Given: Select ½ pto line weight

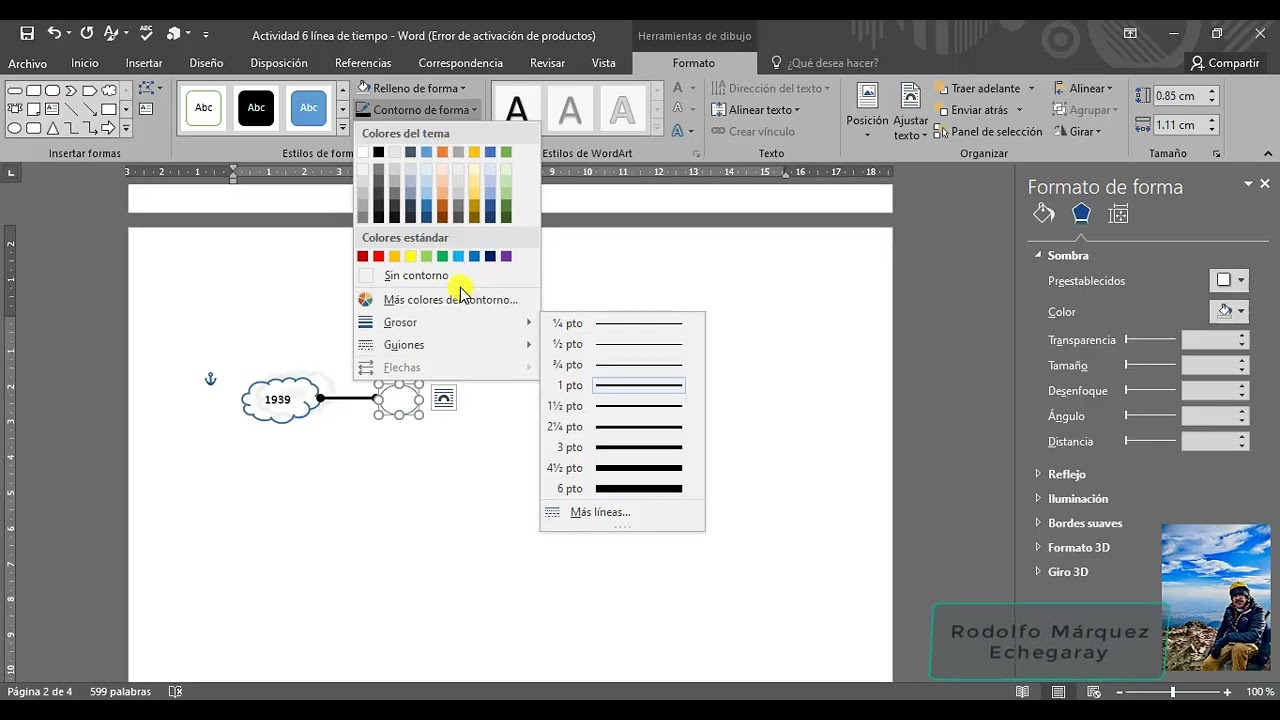Looking at the screenshot, I should pos(622,344).
